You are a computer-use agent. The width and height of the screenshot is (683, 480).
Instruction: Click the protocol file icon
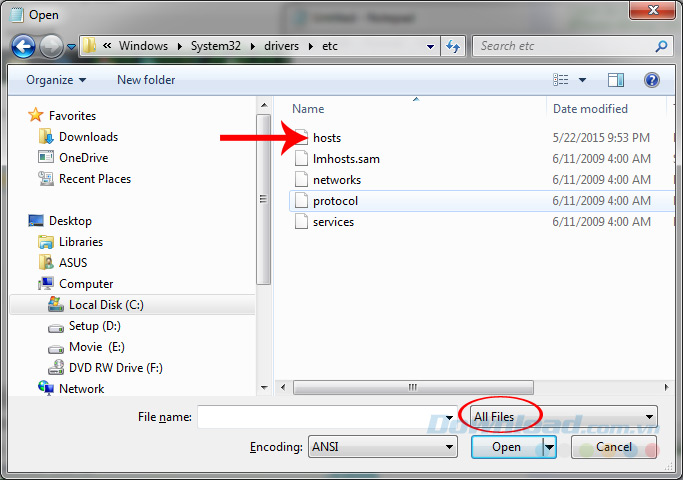301,200
